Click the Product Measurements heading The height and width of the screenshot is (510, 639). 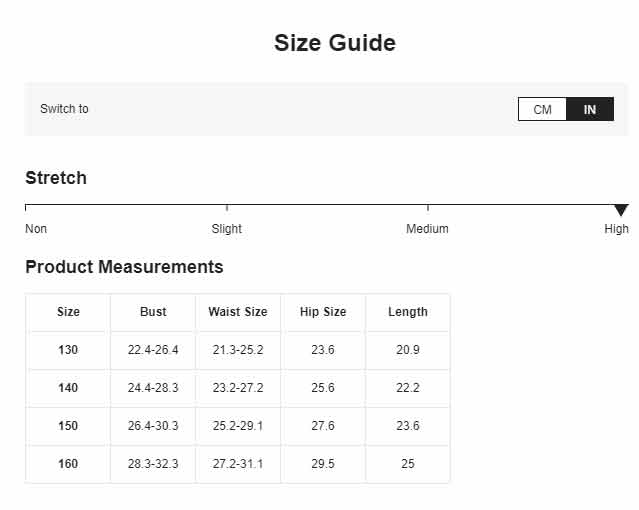tap(124, 267)
